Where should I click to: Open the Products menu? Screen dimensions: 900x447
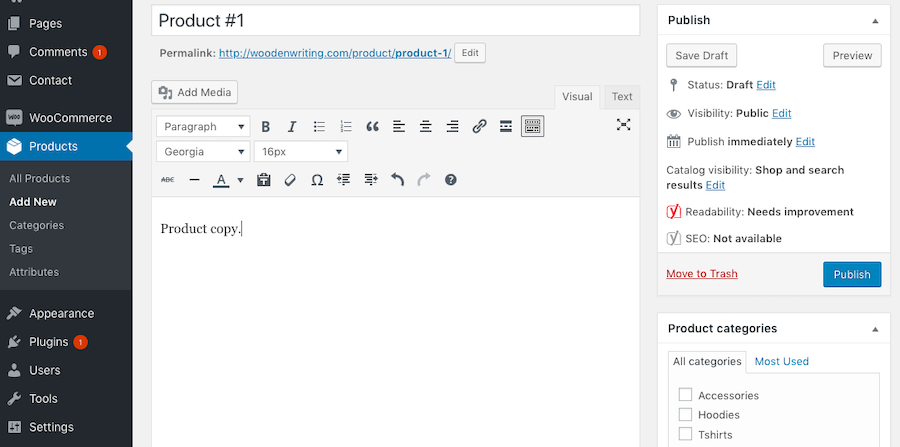coord(66,146)
